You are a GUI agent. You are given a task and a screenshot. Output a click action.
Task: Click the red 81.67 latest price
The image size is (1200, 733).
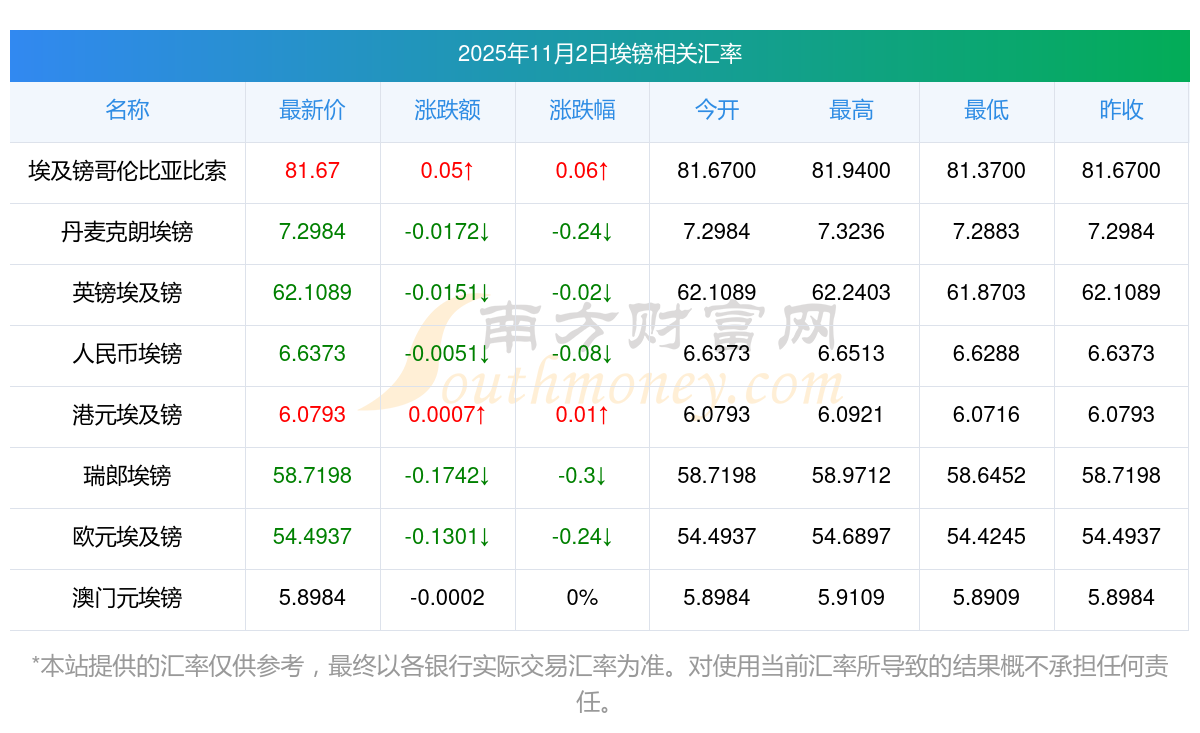click(312, 171)
